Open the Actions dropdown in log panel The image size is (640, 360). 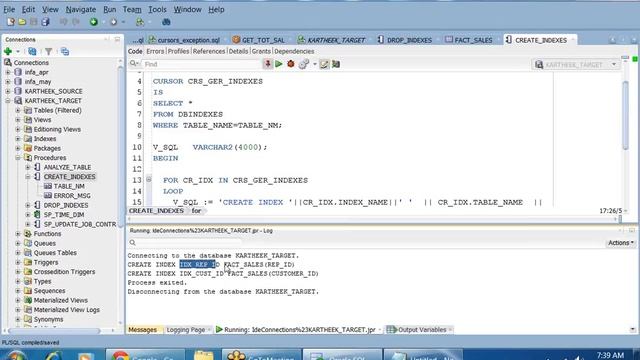[621, 243]
